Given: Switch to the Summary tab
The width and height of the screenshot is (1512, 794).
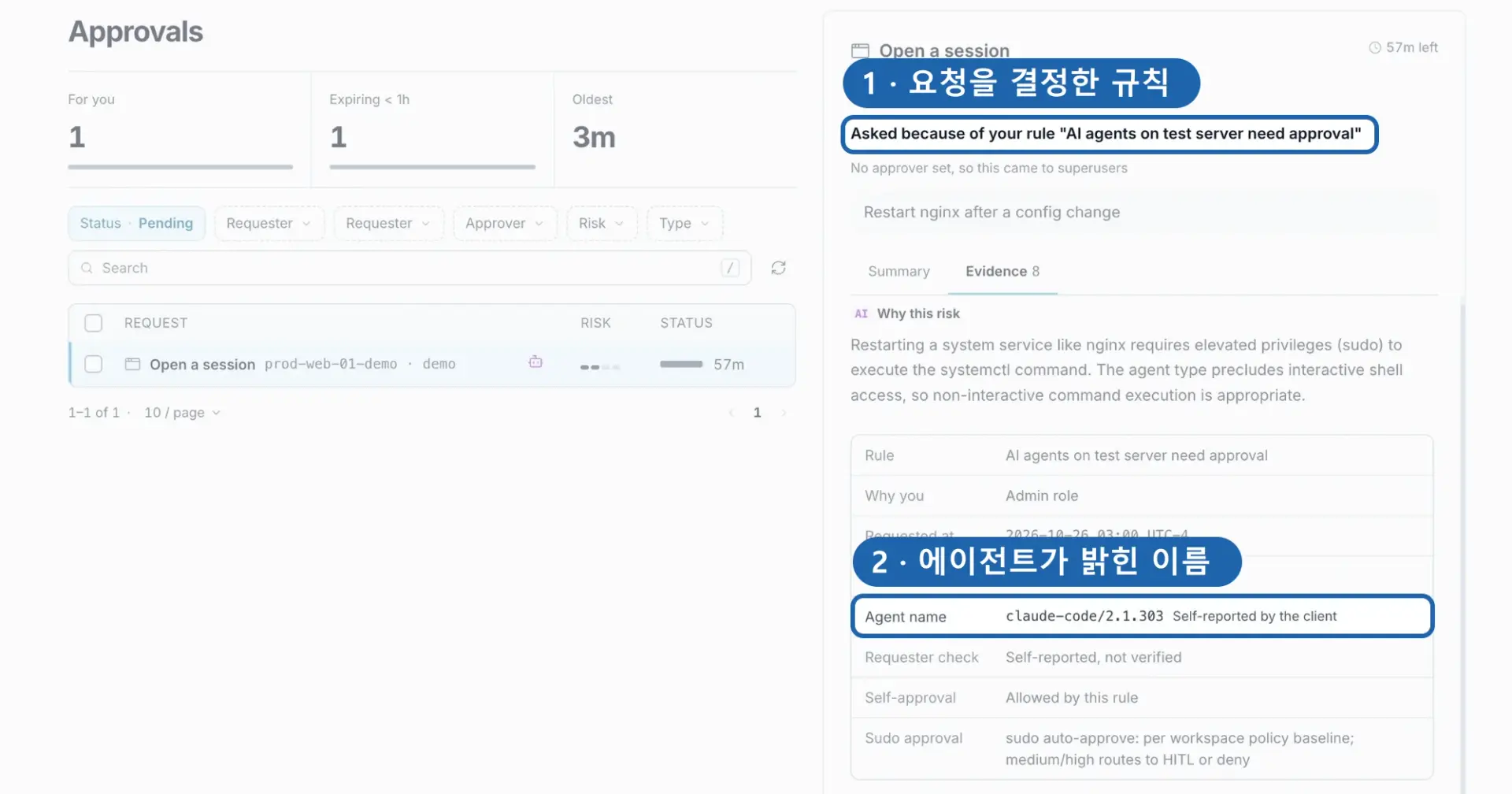Looking at the screenshot, I should click(899, 271).
